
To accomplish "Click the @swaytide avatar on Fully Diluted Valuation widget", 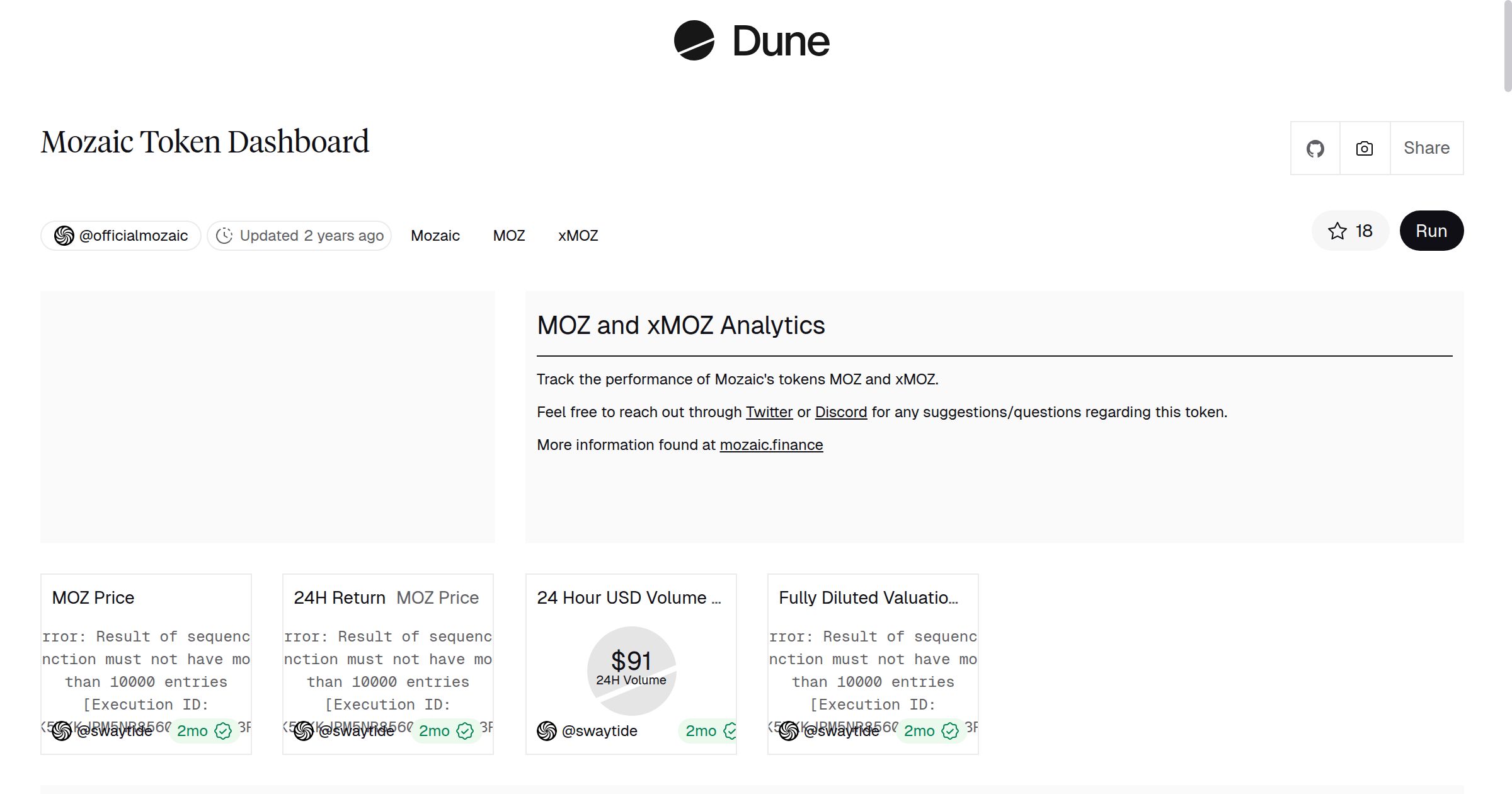I will (788, 731).
